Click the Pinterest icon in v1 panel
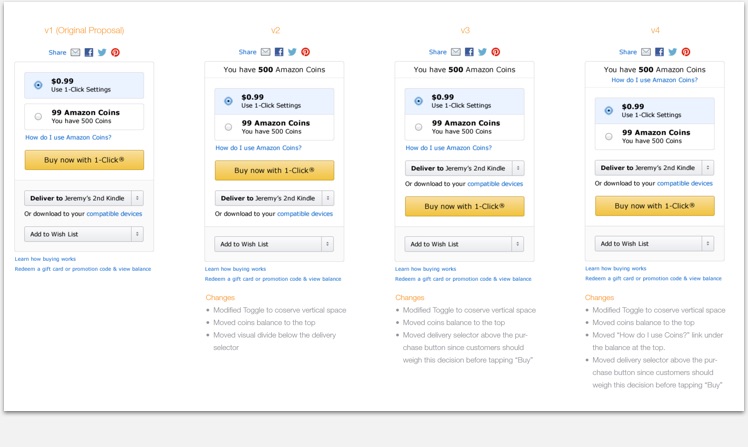The image size is (748, 447). (115, 52)
